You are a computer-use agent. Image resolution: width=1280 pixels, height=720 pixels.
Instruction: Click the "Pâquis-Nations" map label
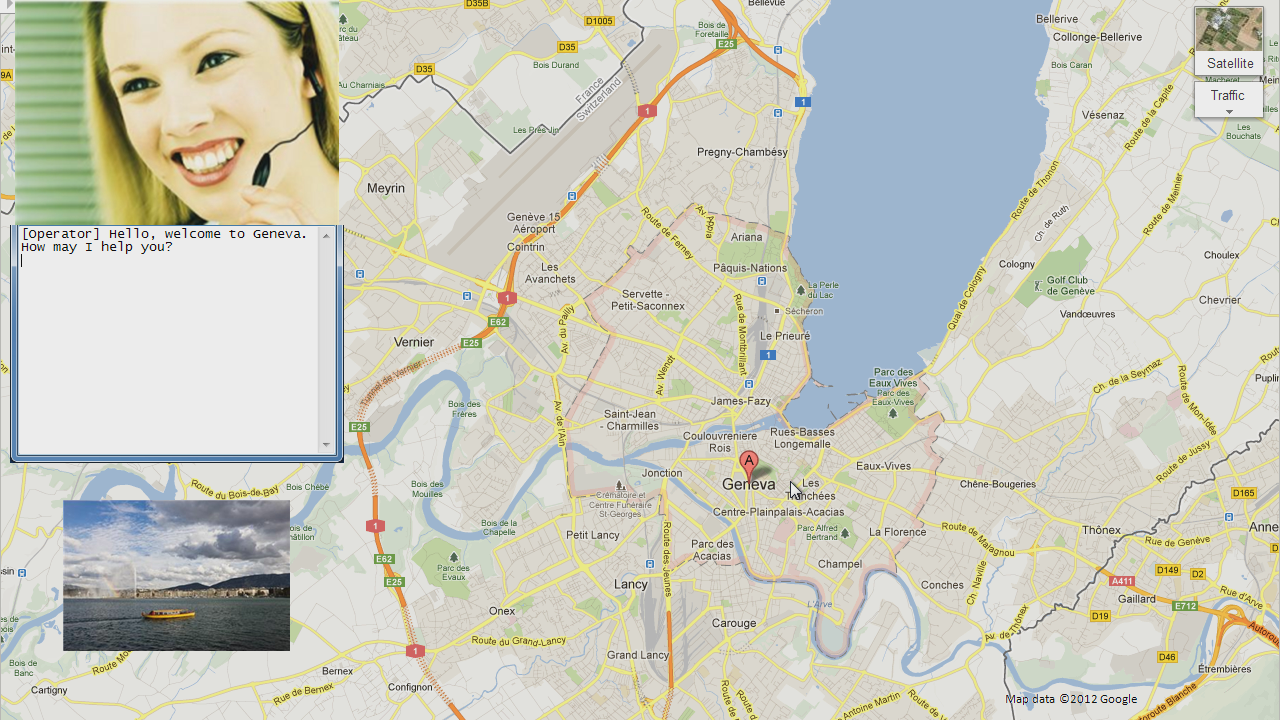(750, 268)
